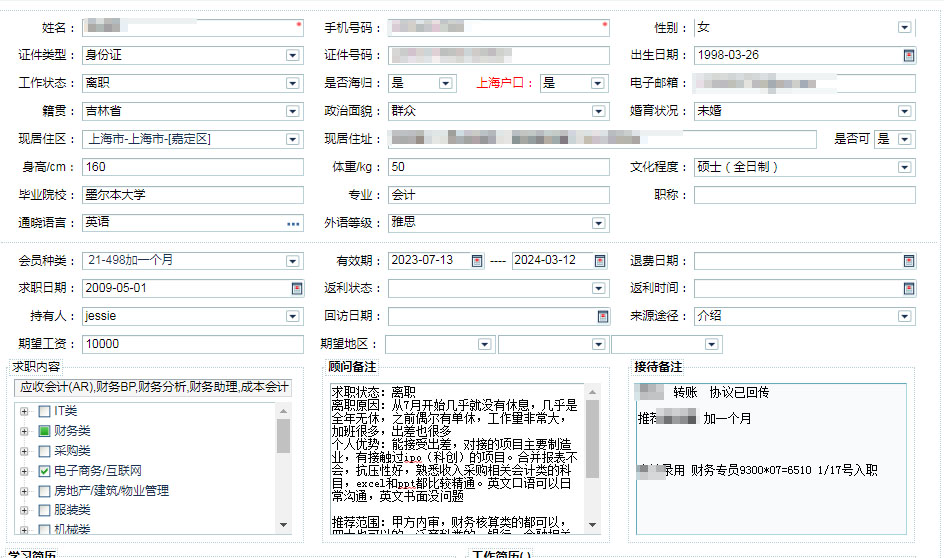Open the 性别 dropdown
Screen dimensions: 944x558
[904, 28]
